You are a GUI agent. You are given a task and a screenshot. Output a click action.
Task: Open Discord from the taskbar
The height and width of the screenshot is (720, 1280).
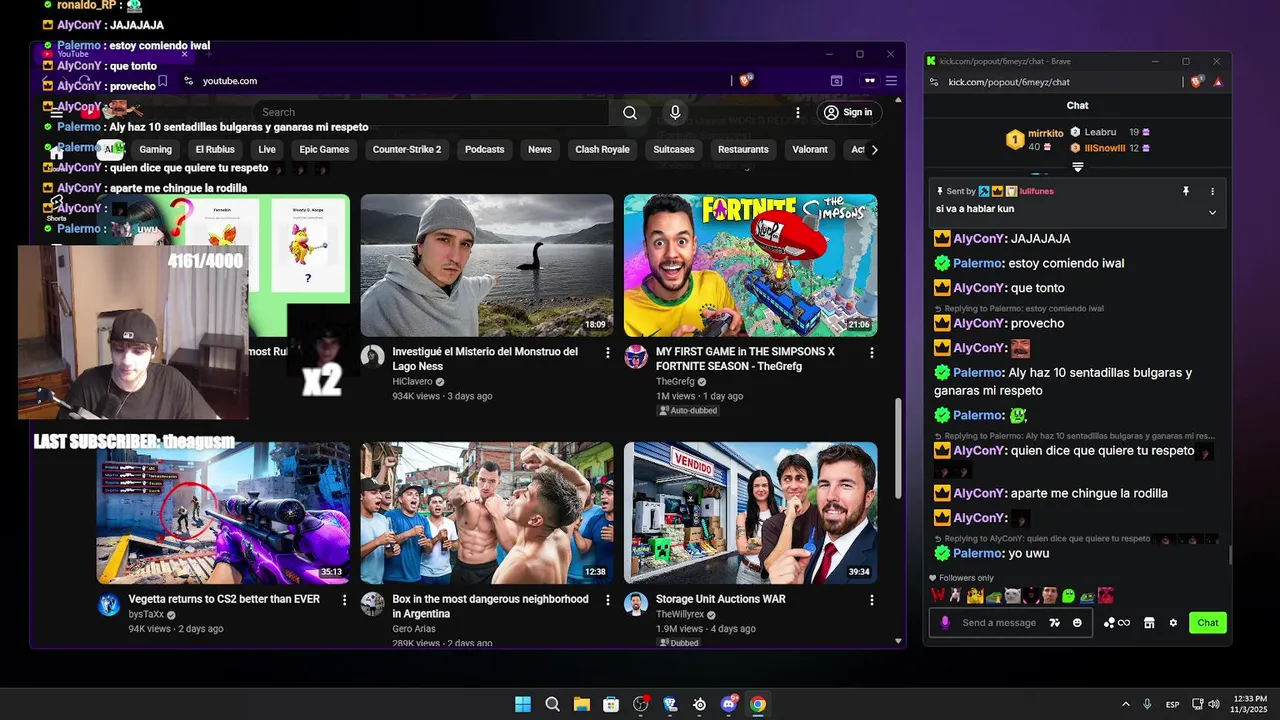click(729, 704)
